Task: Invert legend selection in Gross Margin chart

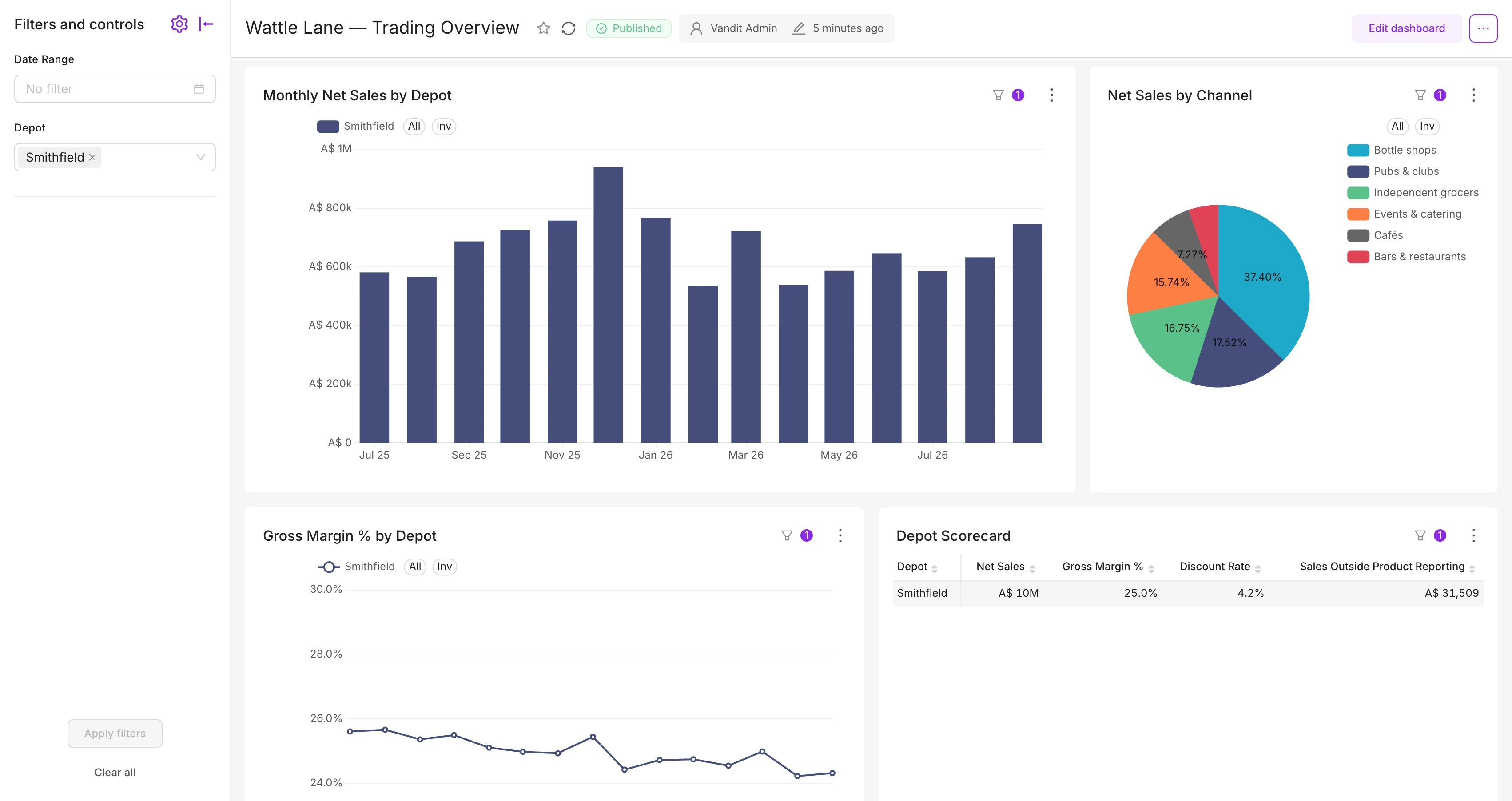Action: coord(444,566)
